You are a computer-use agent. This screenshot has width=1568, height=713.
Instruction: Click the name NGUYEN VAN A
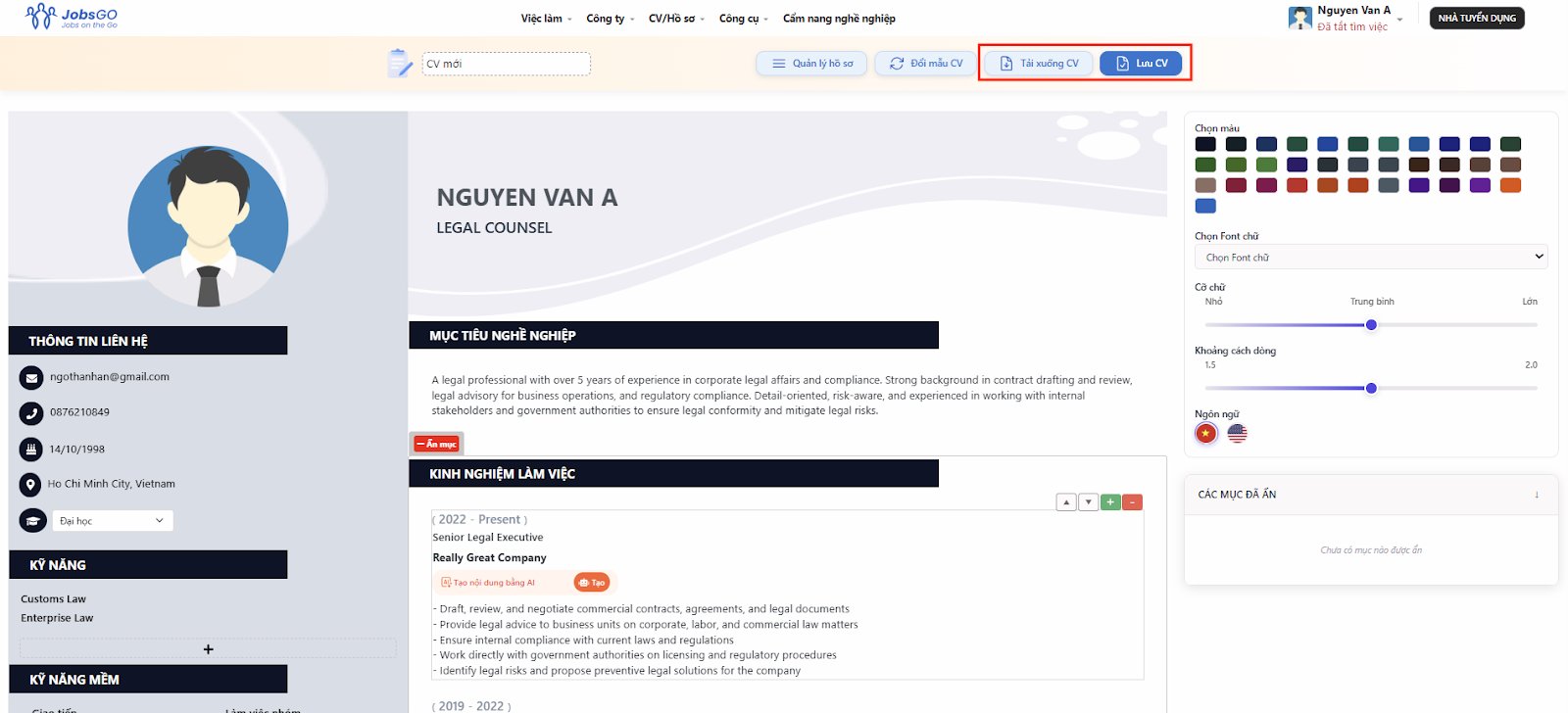tap(527, 198)
